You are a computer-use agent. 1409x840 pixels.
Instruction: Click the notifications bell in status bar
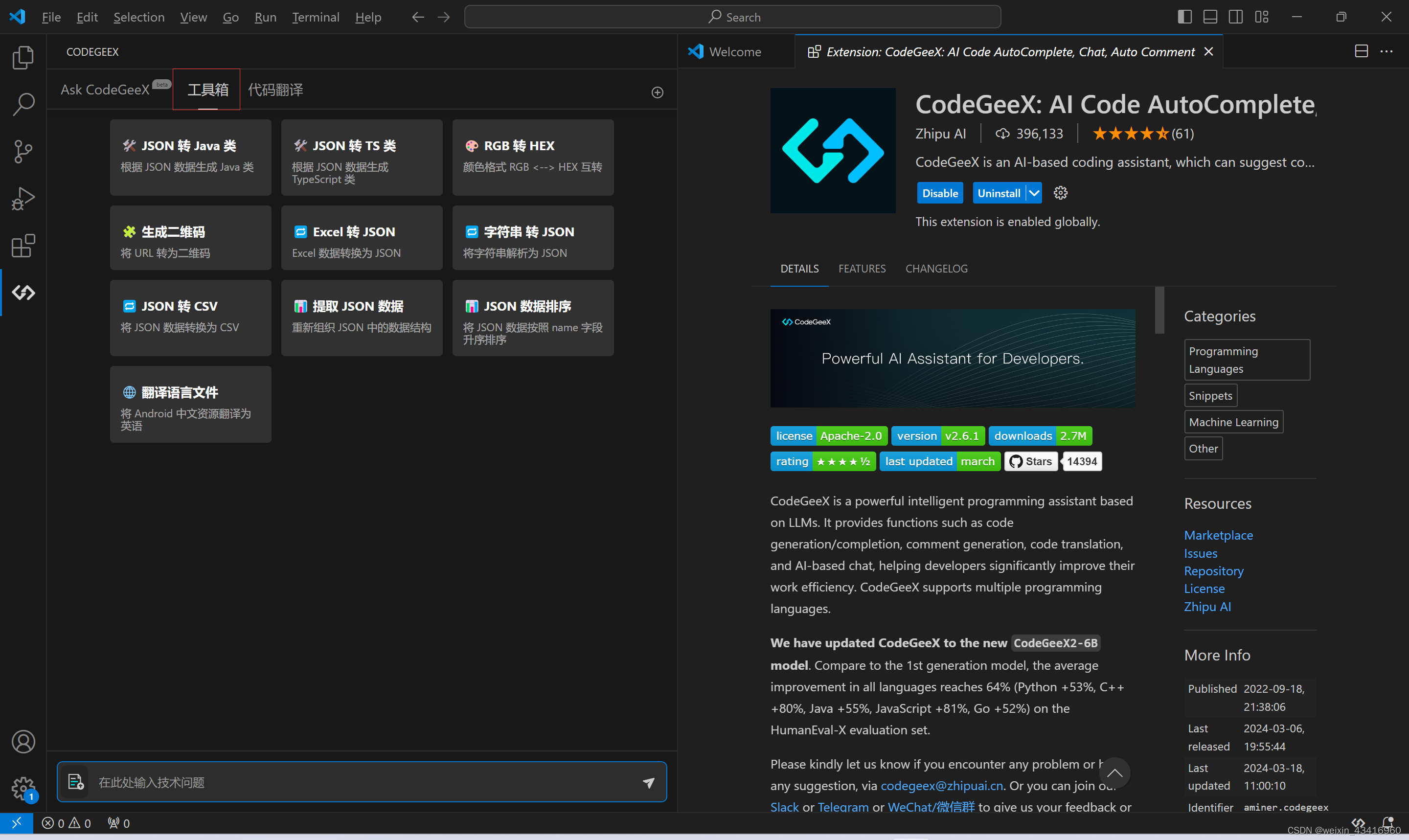[1387, 822]
